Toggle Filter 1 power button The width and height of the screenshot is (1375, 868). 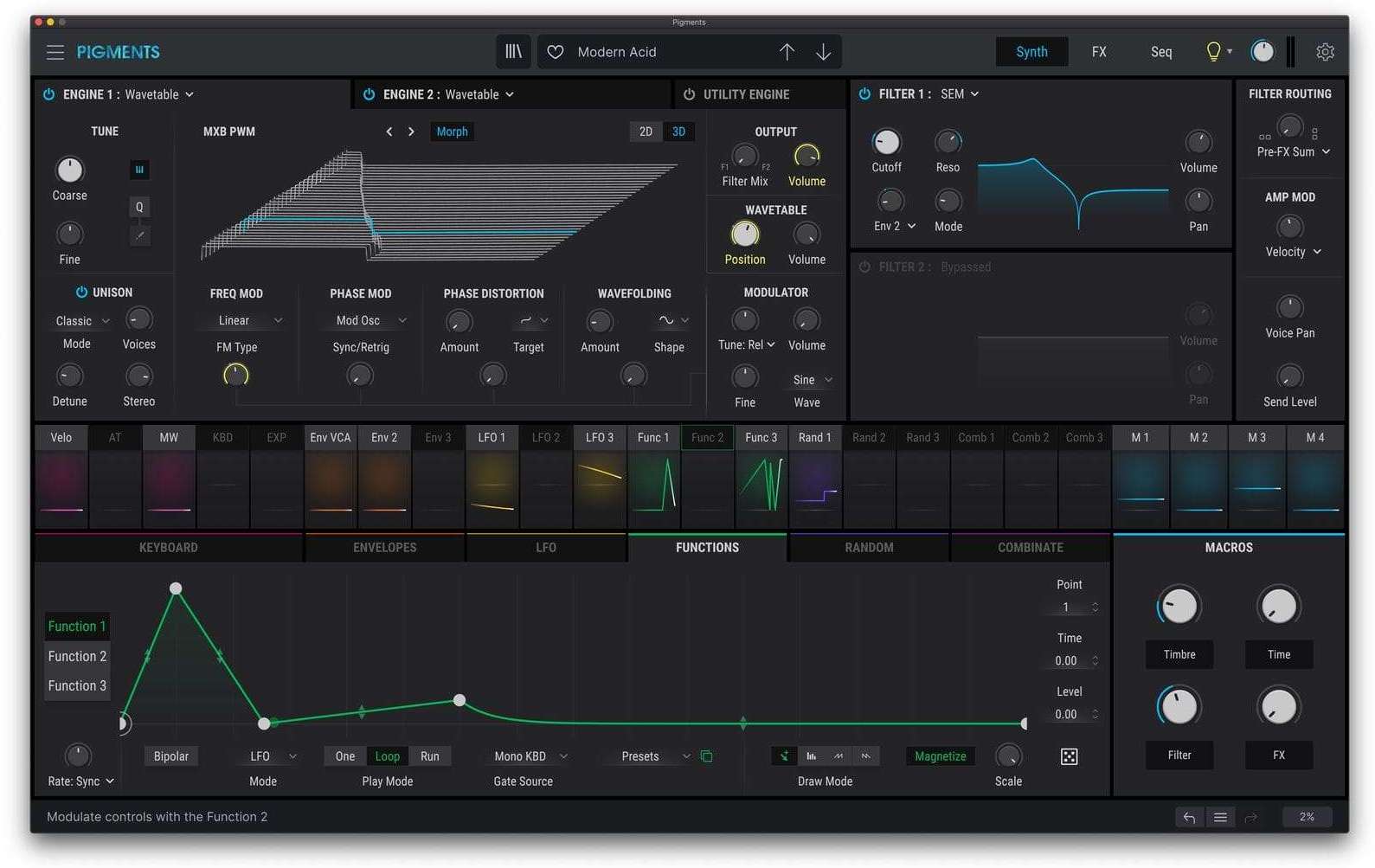point(864,93)
